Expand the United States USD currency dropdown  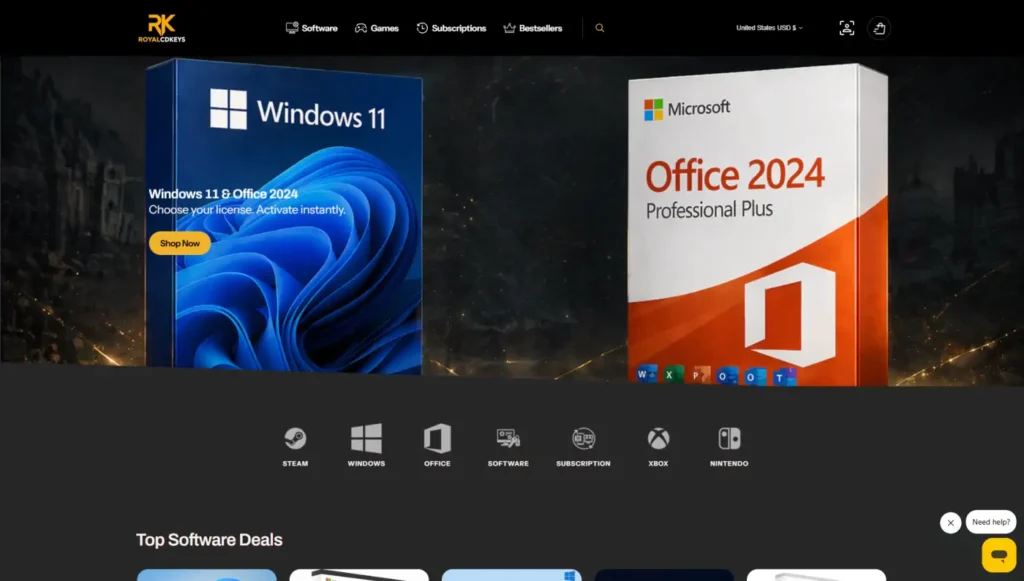(769, 28)
